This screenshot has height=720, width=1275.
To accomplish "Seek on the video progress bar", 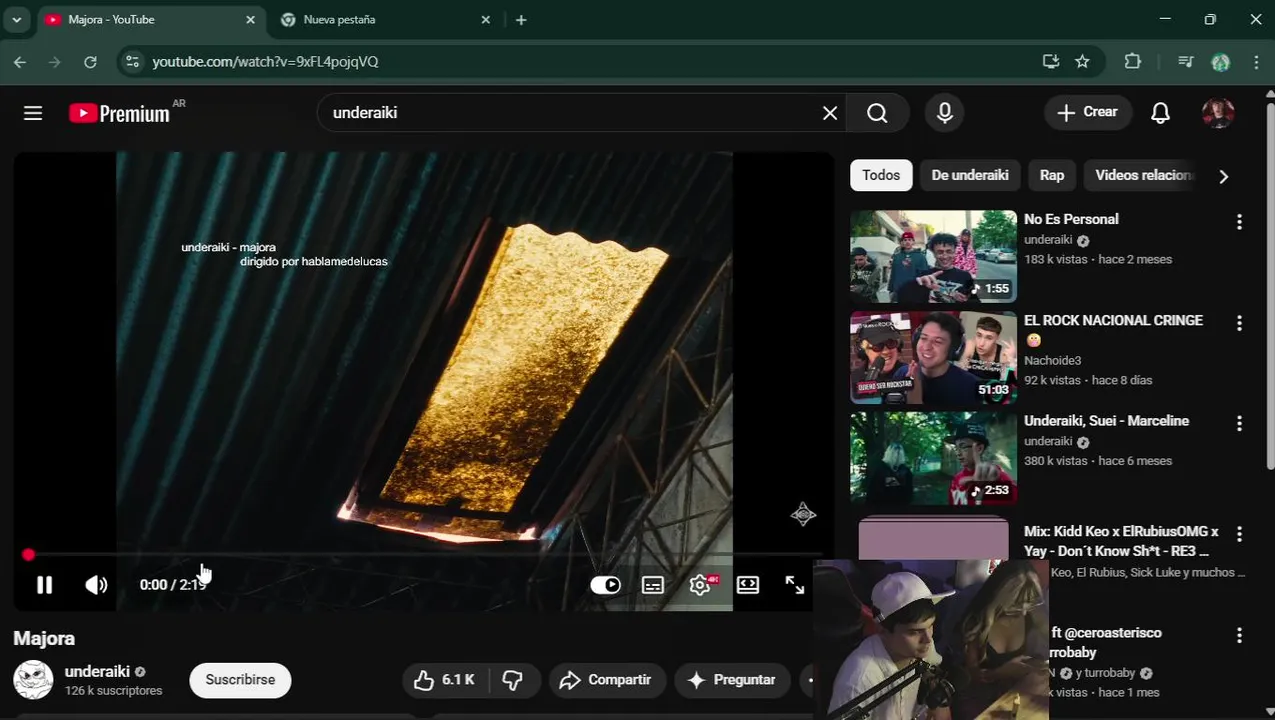I will [x=424, y=554].
